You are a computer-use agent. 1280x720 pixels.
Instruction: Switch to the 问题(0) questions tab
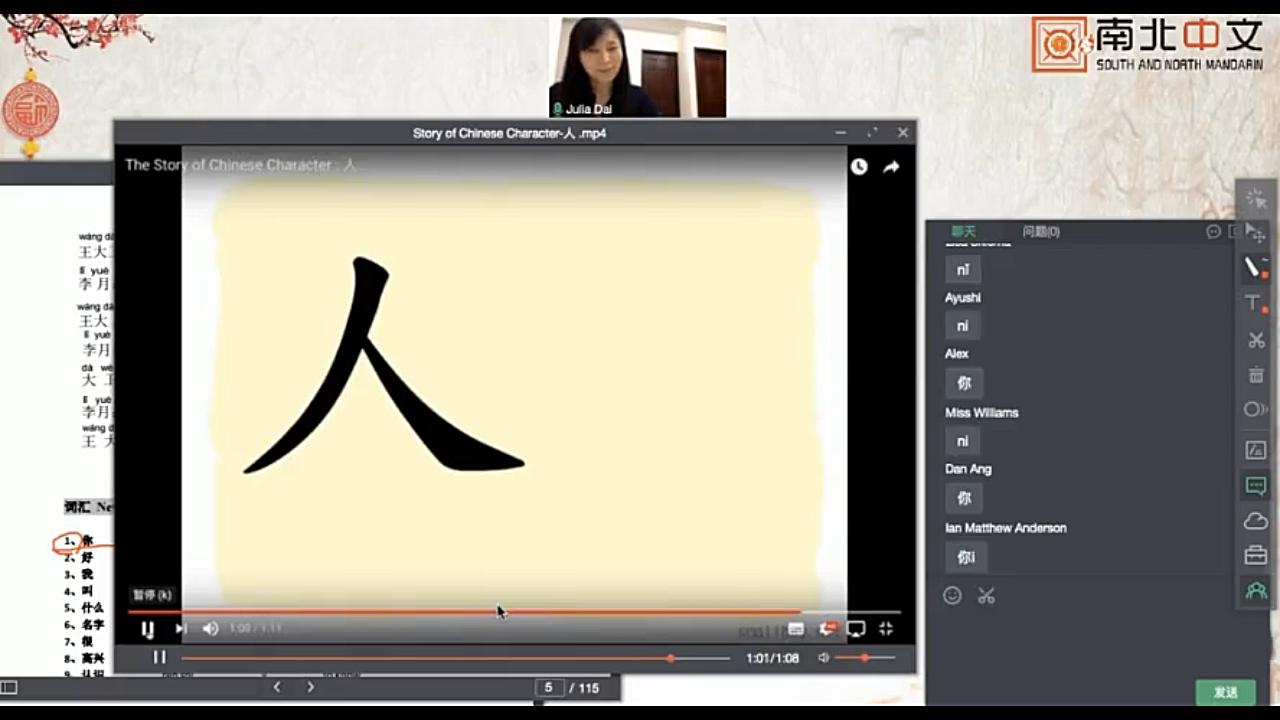(x=1041, y=231)
